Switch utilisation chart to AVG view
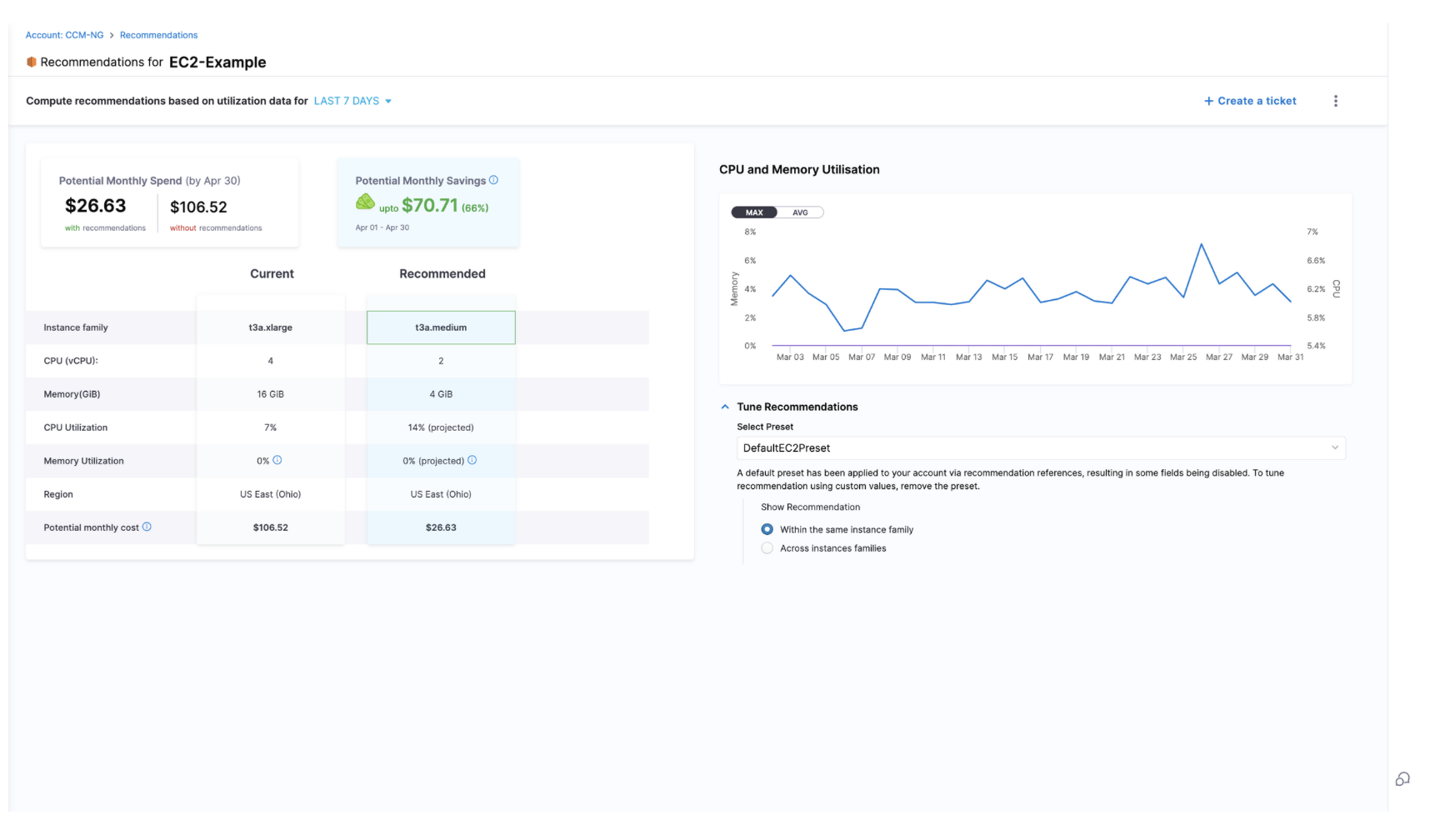Image resolution: width=1435 pixels, height=840 pixels. point(800,212)
